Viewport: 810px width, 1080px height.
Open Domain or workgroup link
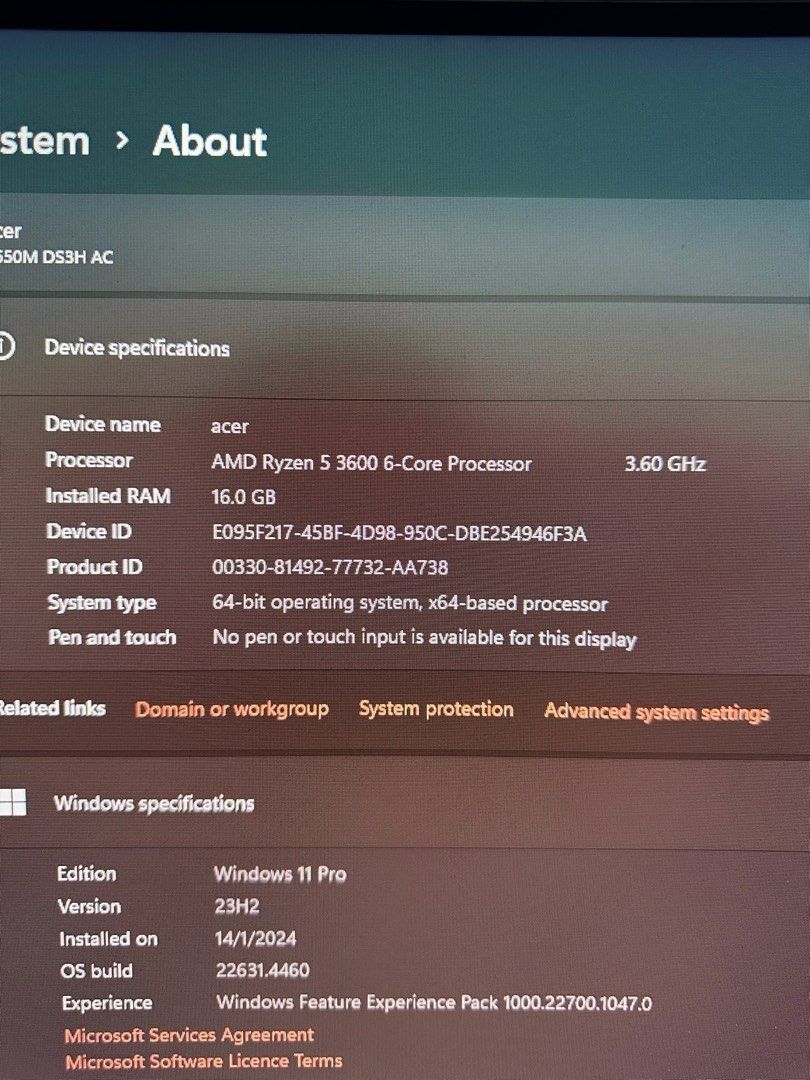[232, 709]
